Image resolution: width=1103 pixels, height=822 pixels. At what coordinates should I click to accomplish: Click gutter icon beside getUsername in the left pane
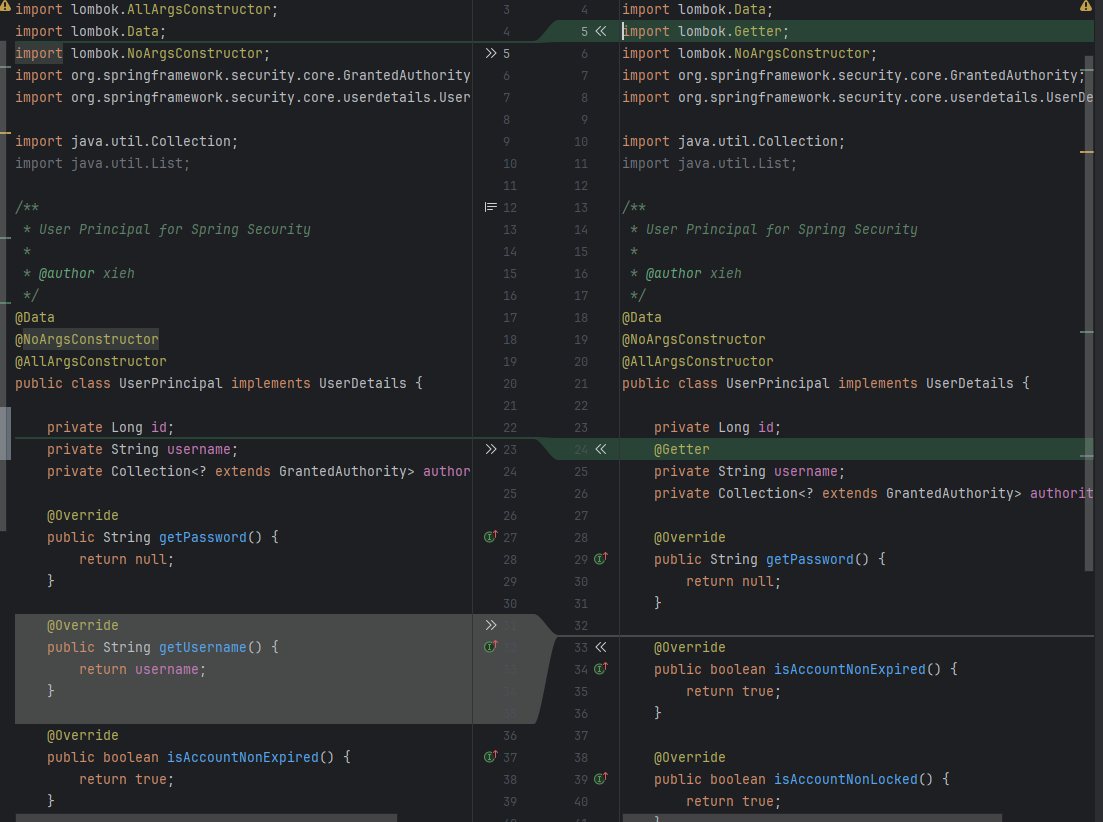(490, 647)
